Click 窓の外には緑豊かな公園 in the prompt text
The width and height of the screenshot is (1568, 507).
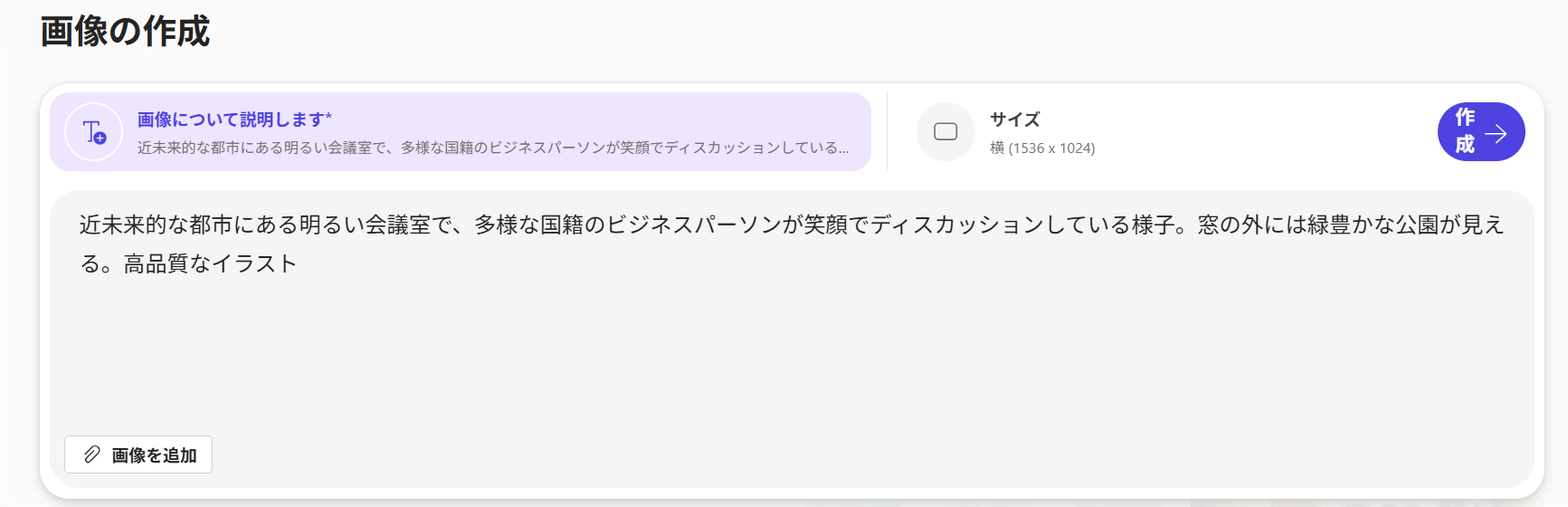(x=1316, y=225)
